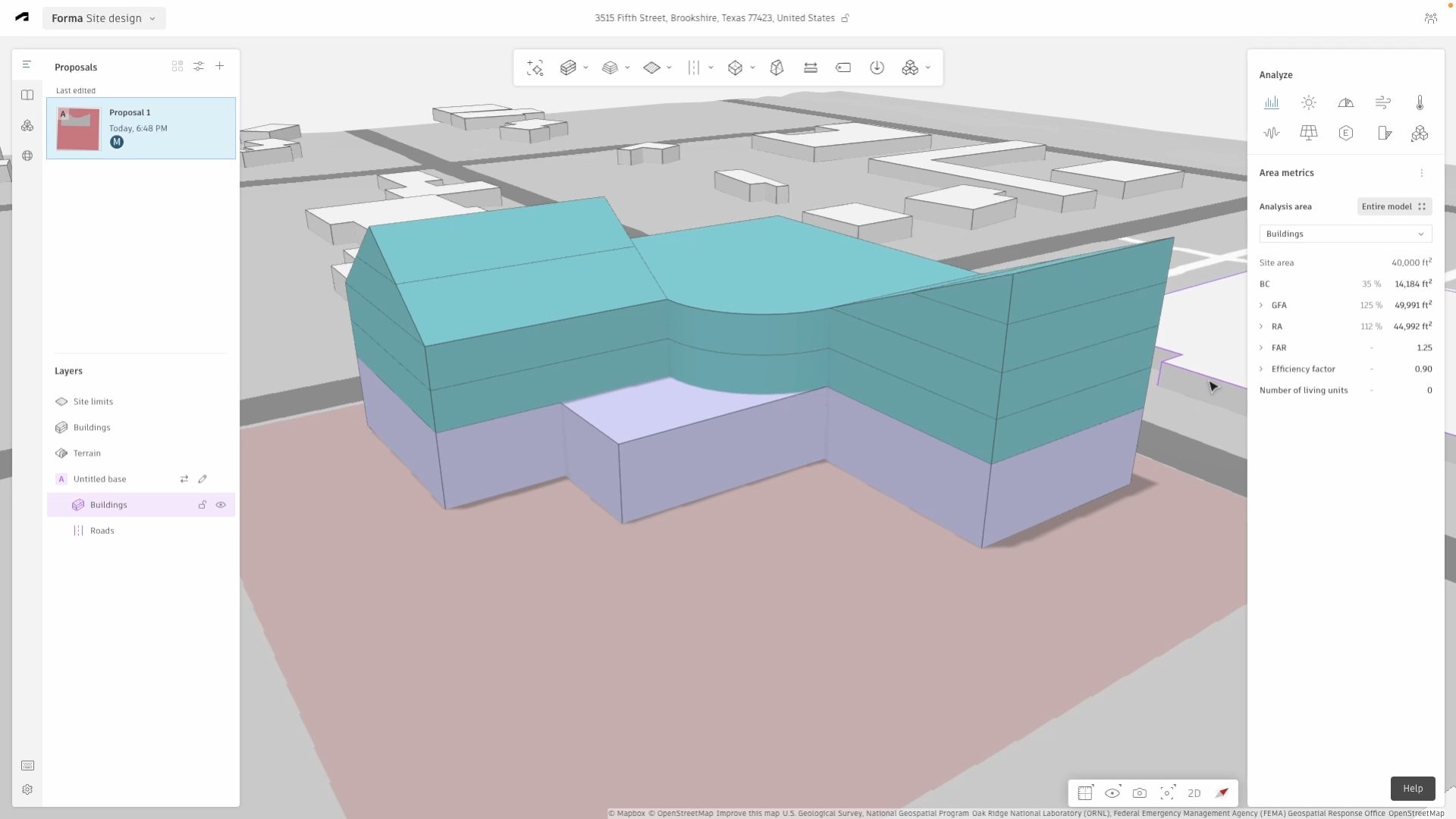This screenshot has height=819, width=1456.
Task: Click the download icon in toolbar
Action: click(877, 67)
